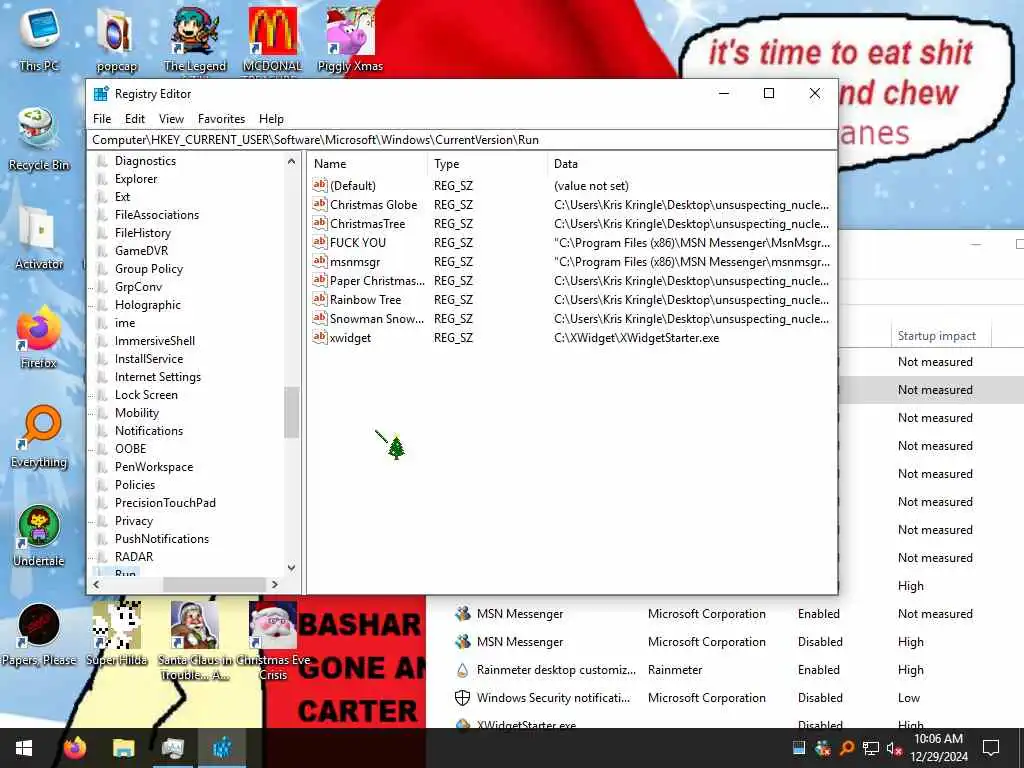Select the GameDVR registry key
1024x768 pixels.
(141, 251)
